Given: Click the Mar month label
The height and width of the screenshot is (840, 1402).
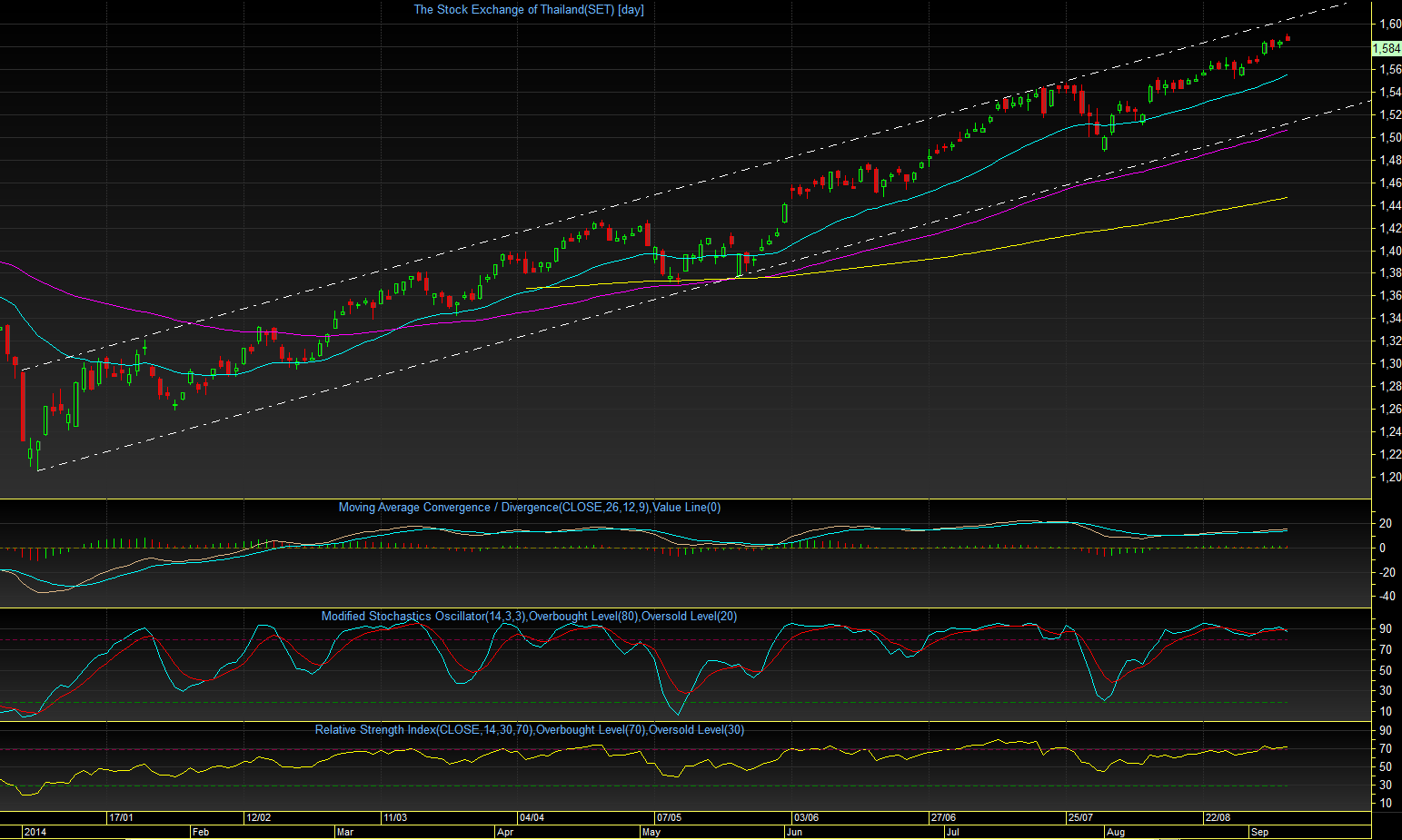Looking at the screenshot, I should 344,833.
